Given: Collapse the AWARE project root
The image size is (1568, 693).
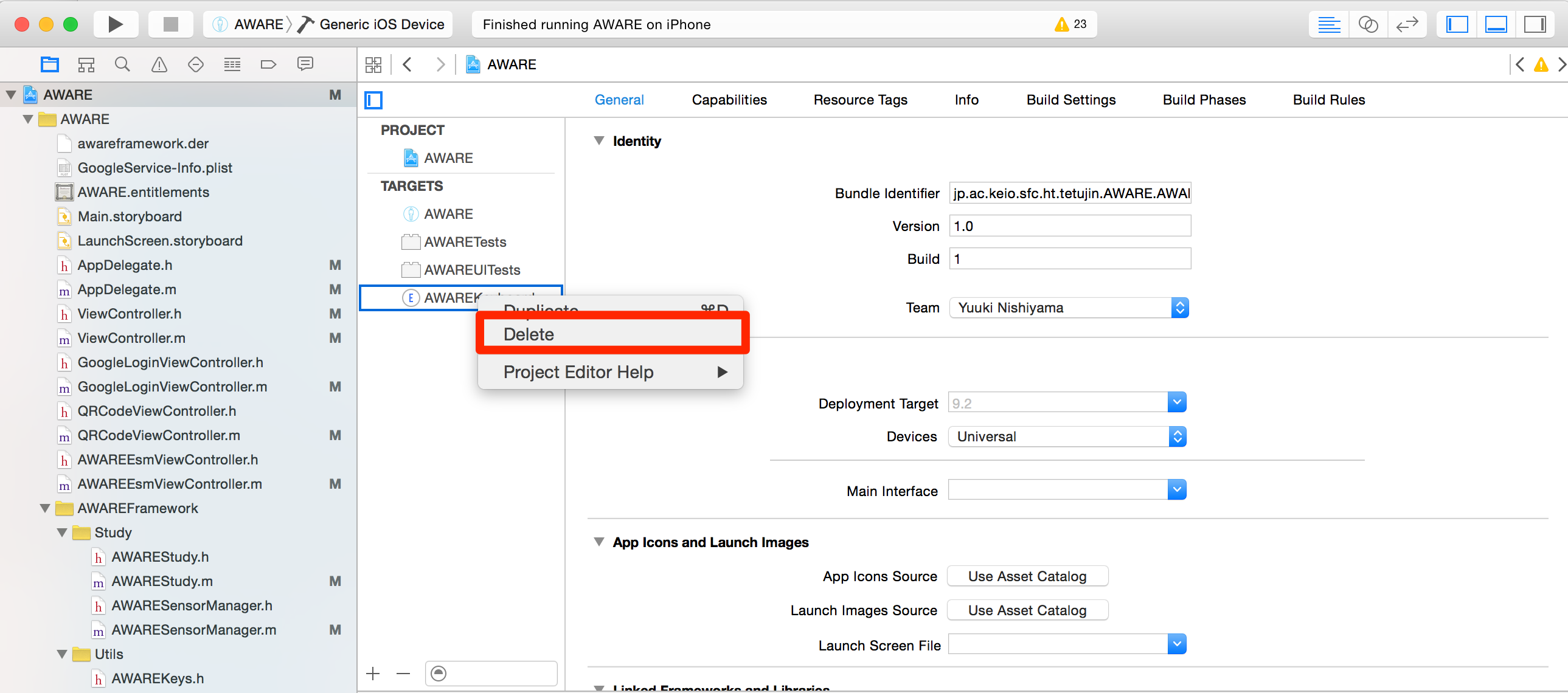Looking at the screenshot, I should 11,95.
